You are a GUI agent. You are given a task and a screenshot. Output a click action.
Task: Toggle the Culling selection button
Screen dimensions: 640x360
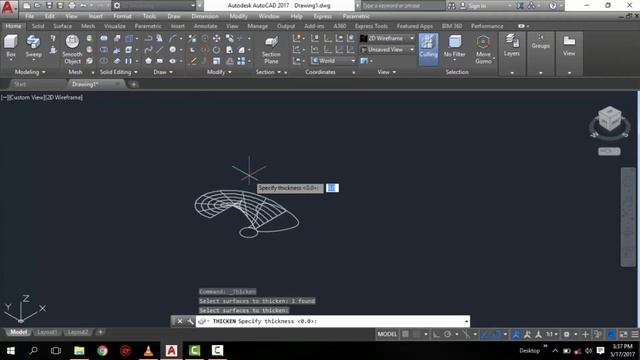click(428, 49)
